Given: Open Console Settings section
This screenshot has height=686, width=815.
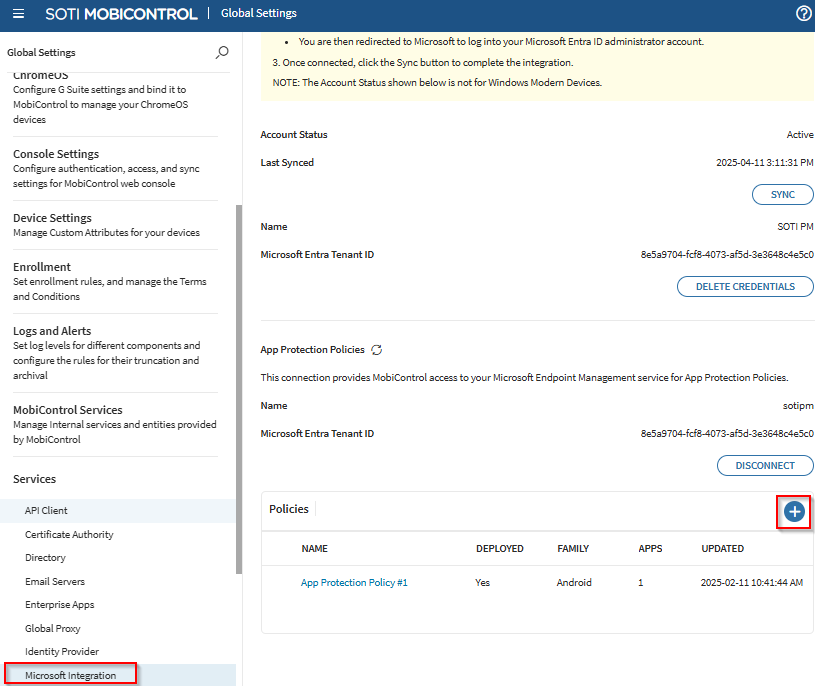Looking at the screenshot, I should coord(56,154).
